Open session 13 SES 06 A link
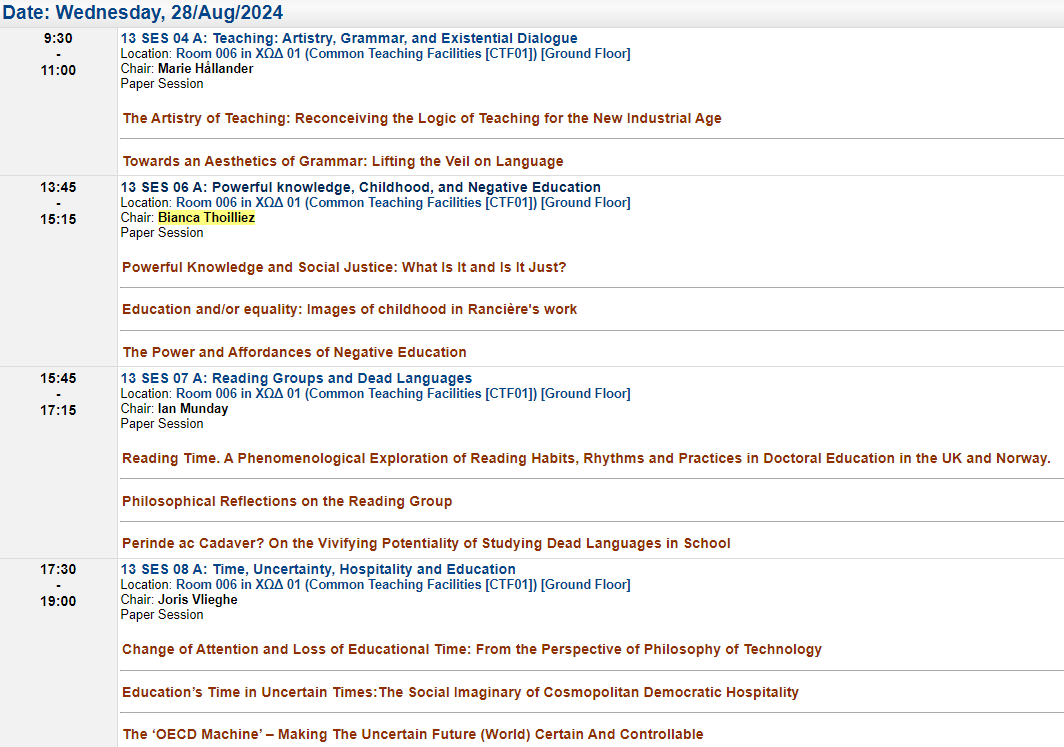This screenshot has height=747, width=1064. pos(360,187)
